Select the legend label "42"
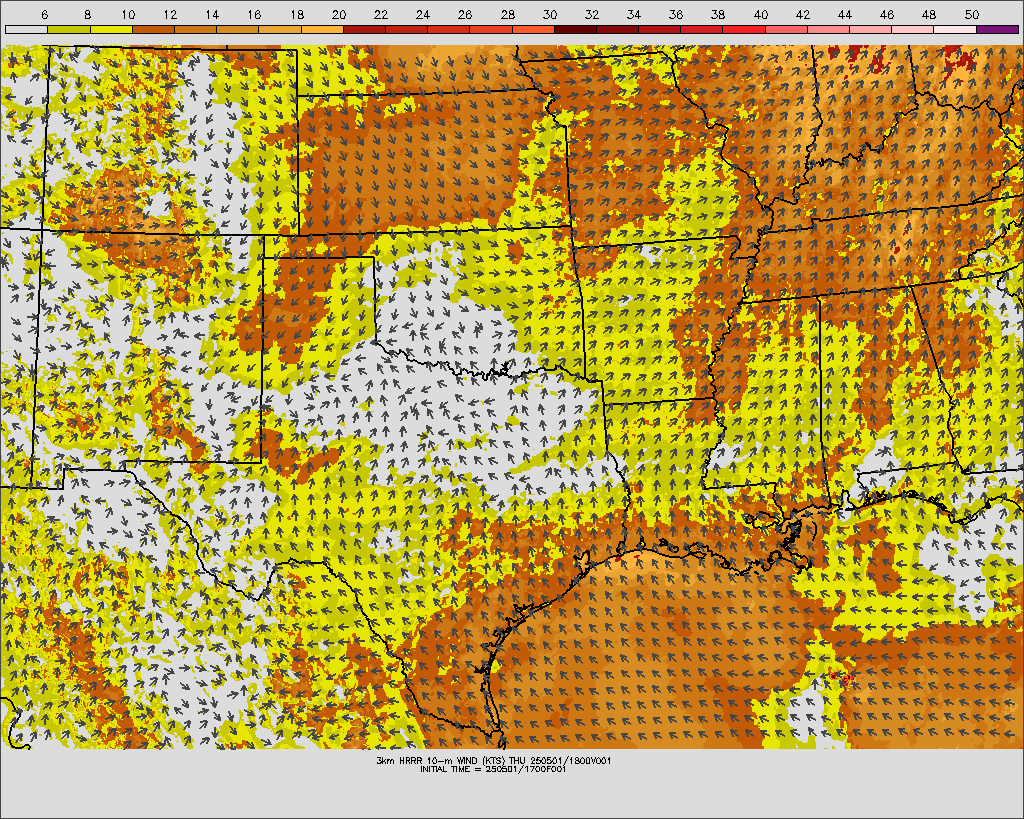 [x=803, y=14]
